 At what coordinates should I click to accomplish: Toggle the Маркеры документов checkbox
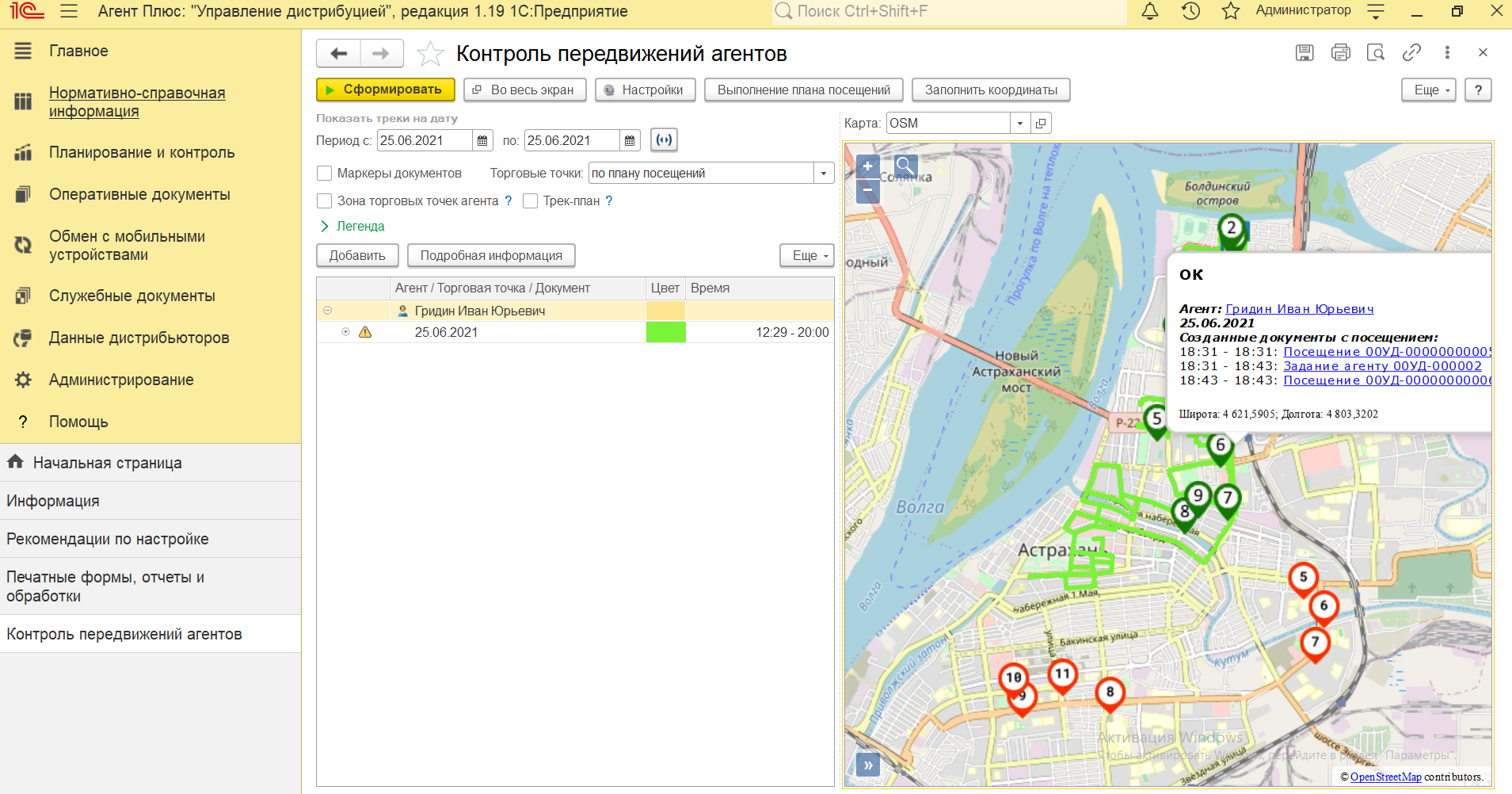324,174
